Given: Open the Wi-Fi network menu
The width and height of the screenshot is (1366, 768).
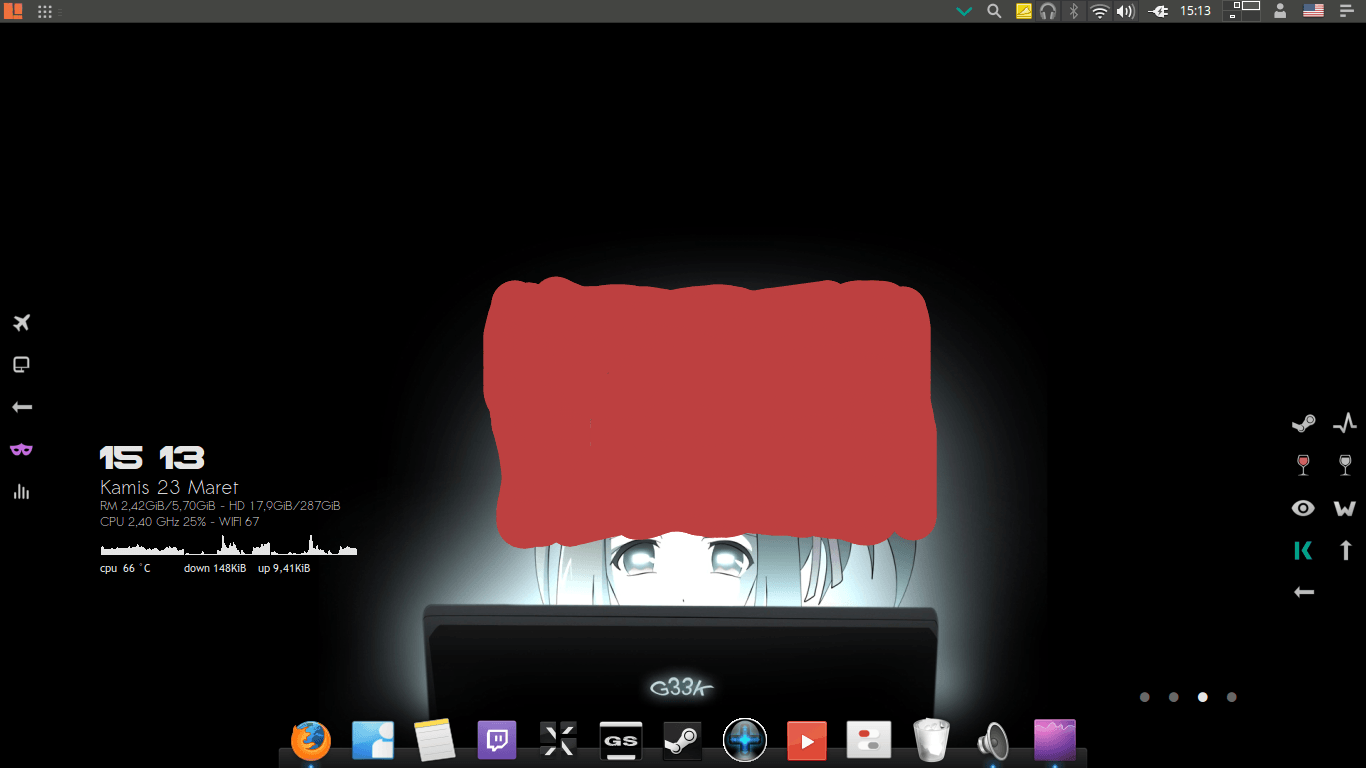Looking at the screenshot, I should click(x=1100, y=11).
